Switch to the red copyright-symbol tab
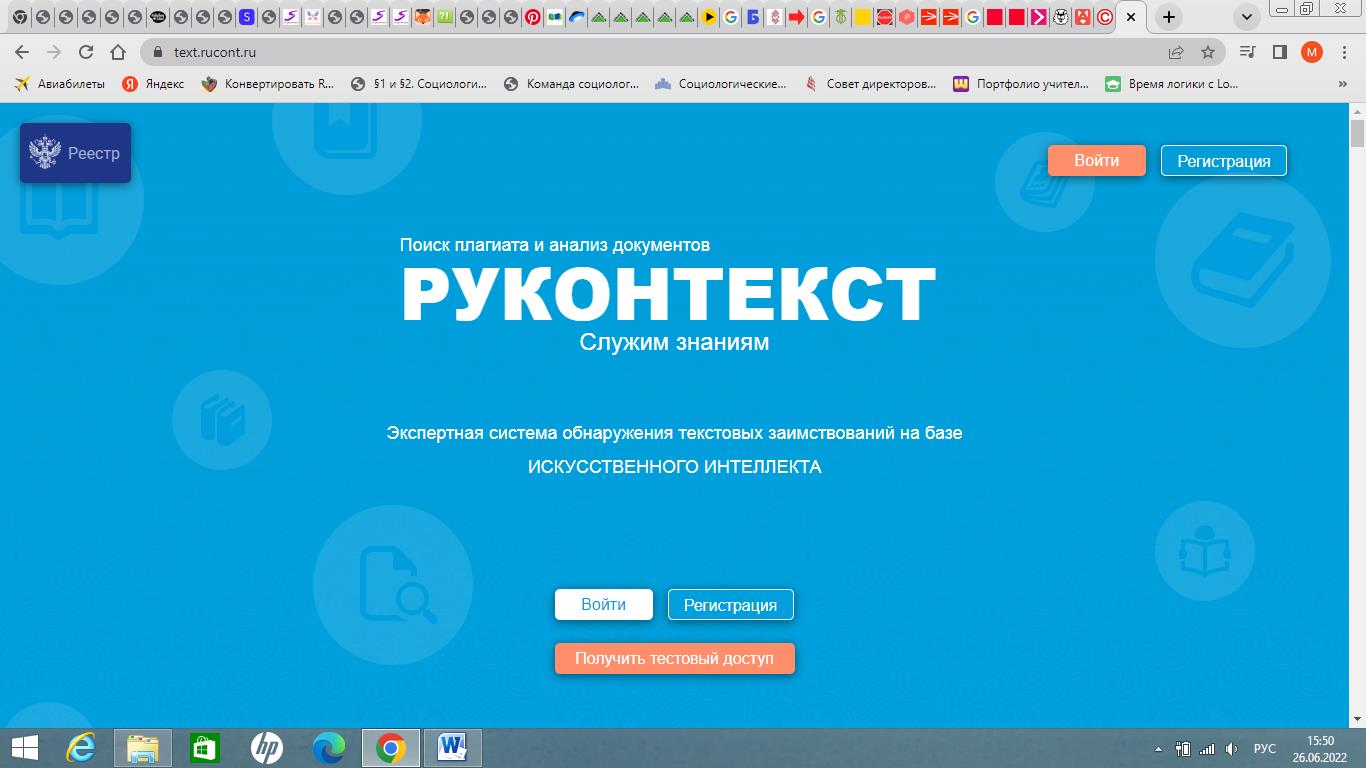 click(1104, 17)
